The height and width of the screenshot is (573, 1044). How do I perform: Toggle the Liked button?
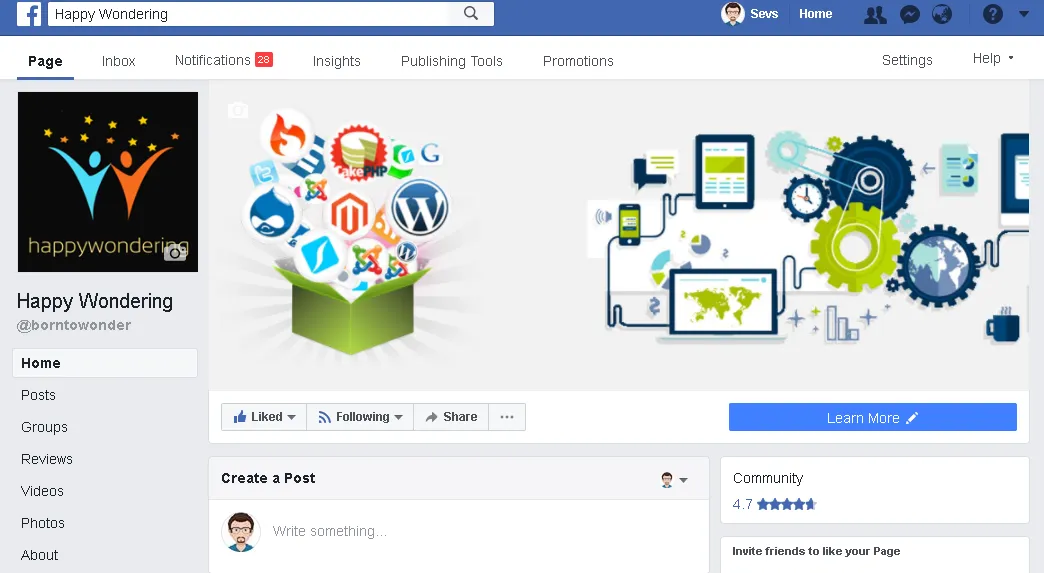[264, 417]
